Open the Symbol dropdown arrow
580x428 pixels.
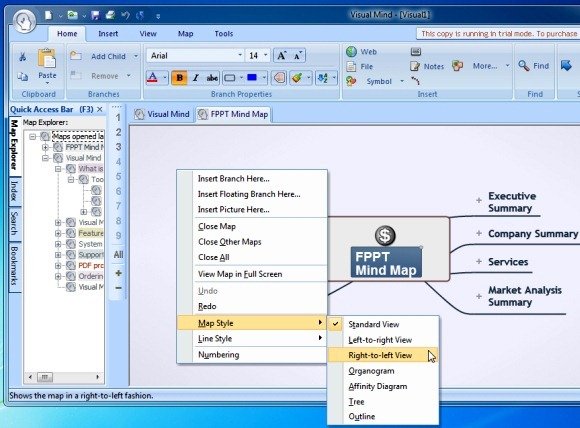click(402, 81)
